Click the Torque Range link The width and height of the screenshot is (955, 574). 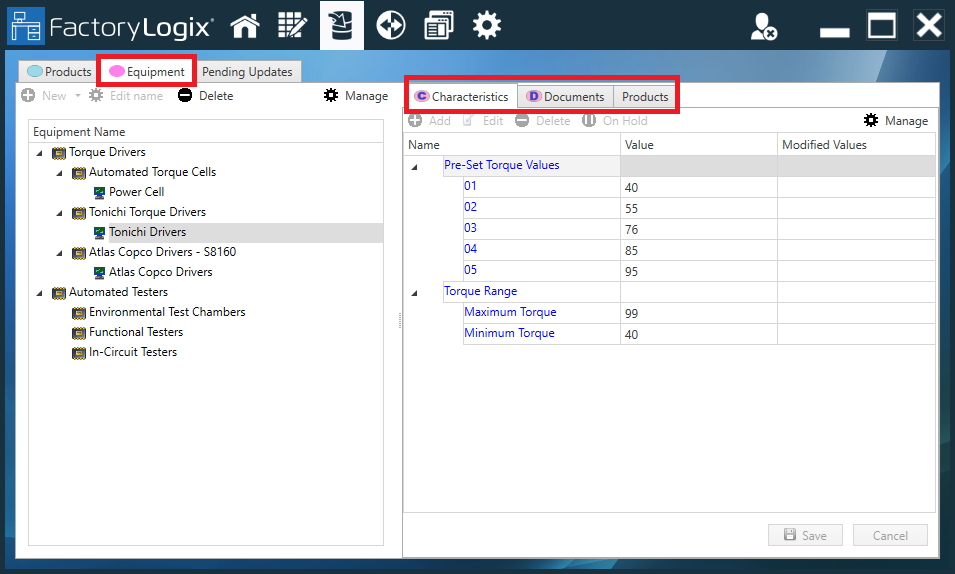[x=480, y=291]
